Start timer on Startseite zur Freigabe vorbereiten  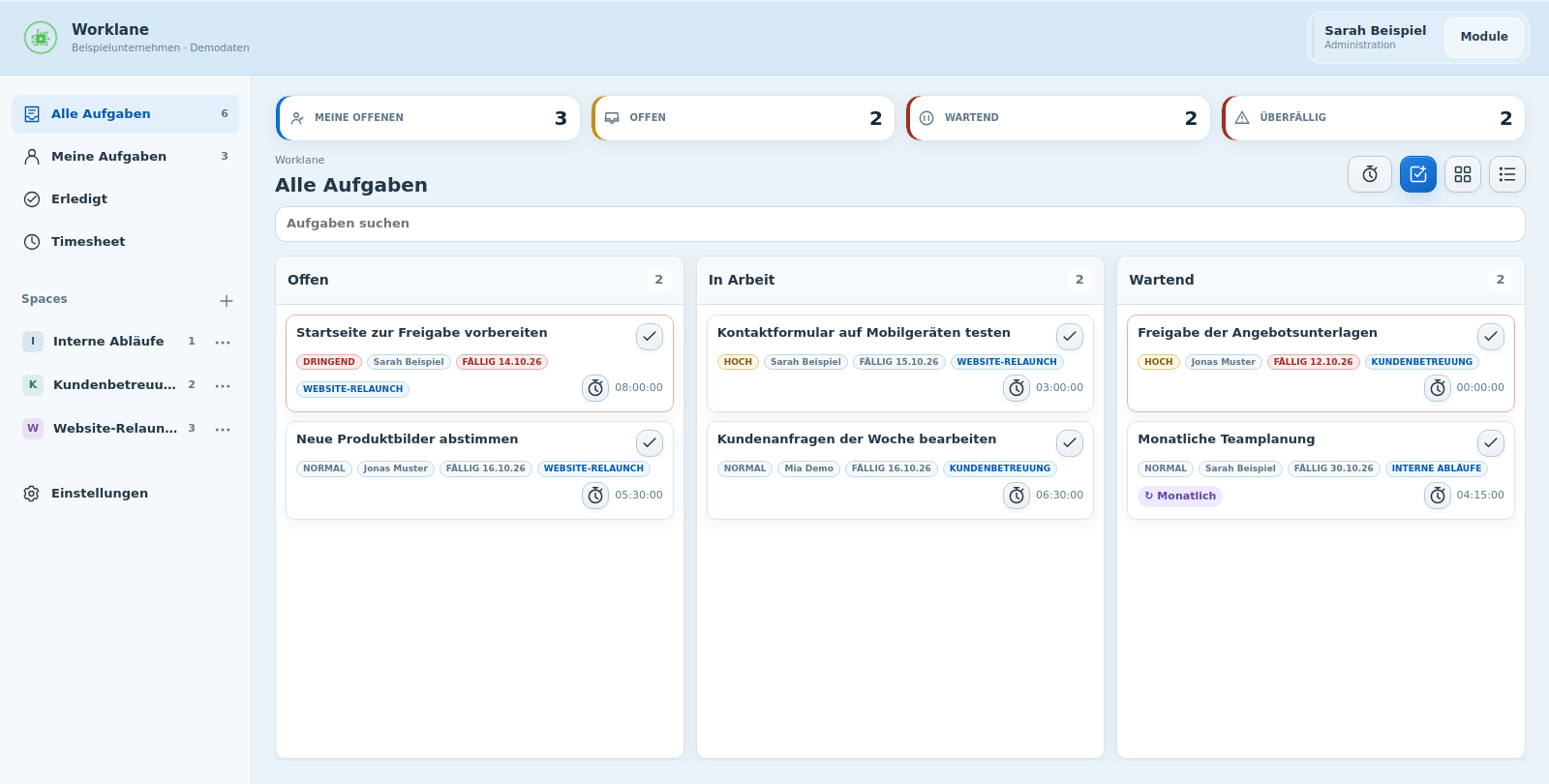click(x=595, y=388)
